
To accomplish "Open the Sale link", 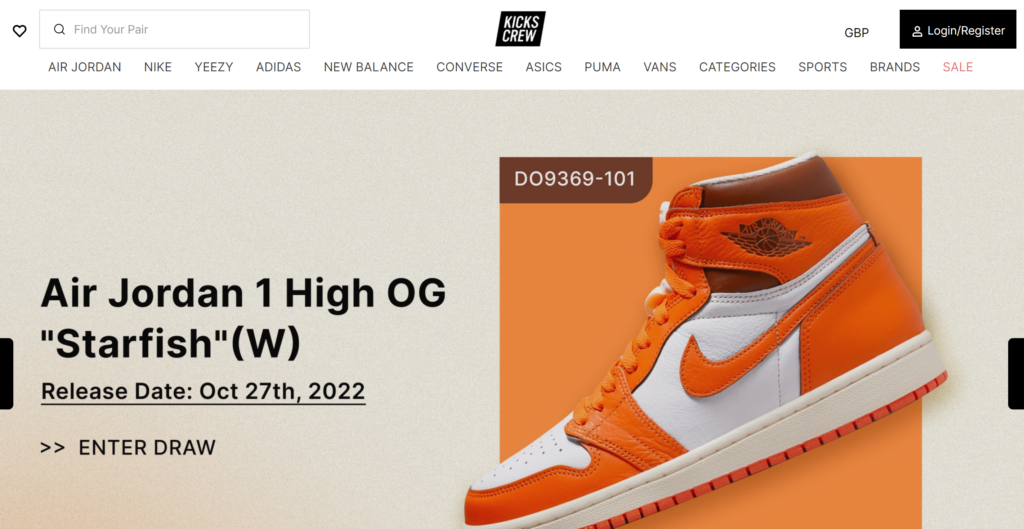I will [957, 67].
